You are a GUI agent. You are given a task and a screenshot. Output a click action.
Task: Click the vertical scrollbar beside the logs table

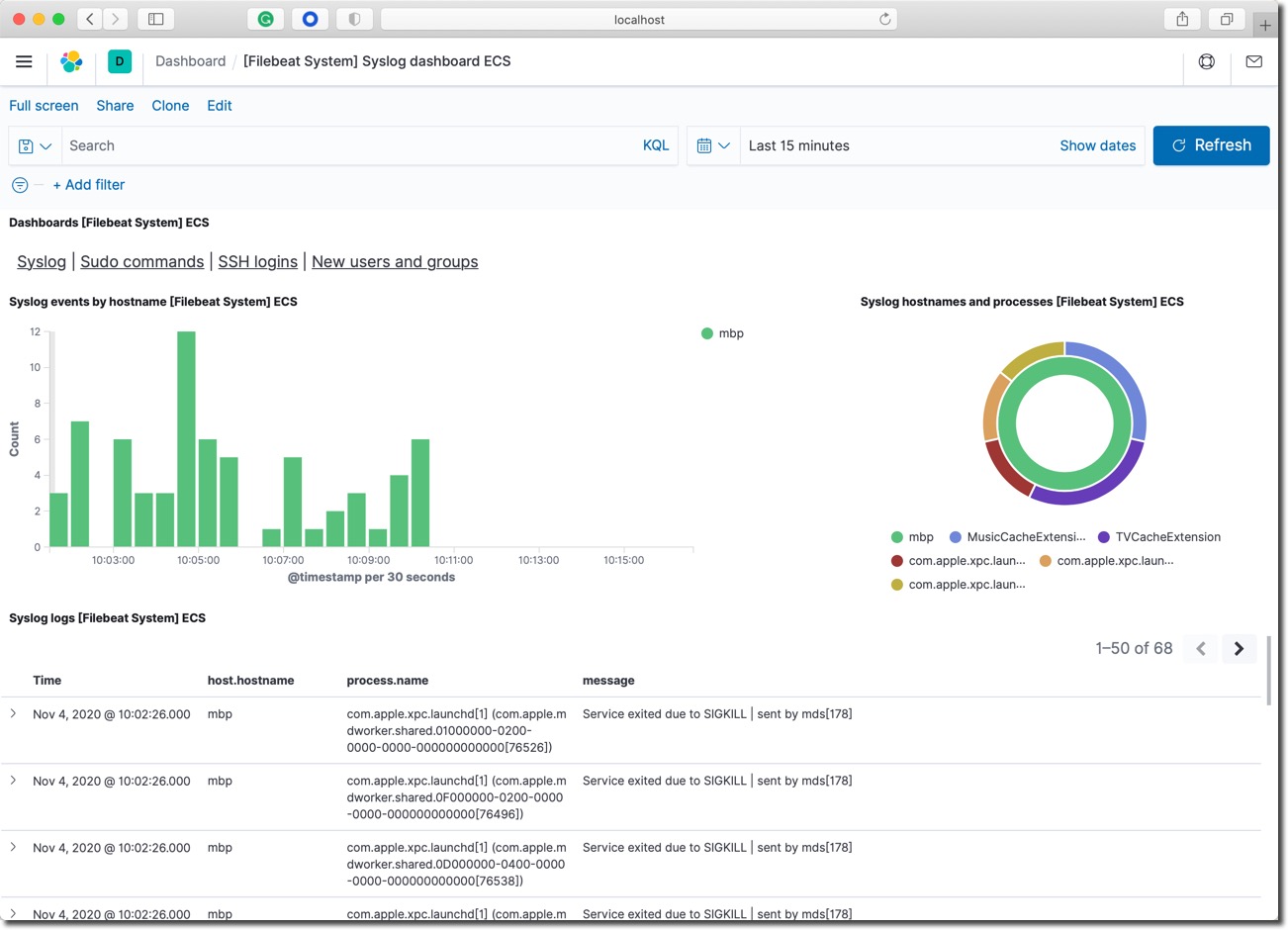tap(1268, 671)
